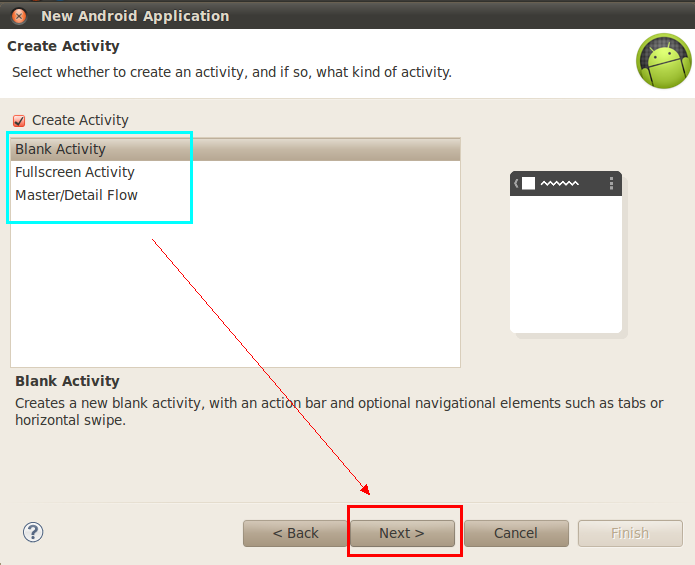The image size is (695, 565).
Task: Uncheck the Create Activity checkbox
Action: pos(19,121)
